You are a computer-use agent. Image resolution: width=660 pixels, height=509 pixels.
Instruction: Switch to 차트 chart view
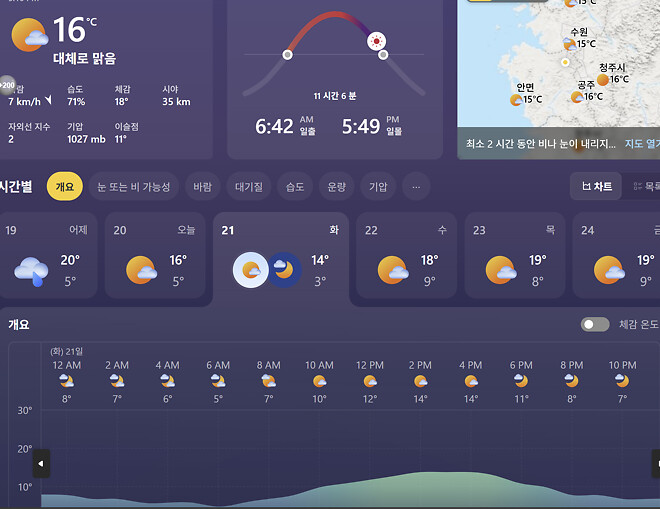coord(596,186)
